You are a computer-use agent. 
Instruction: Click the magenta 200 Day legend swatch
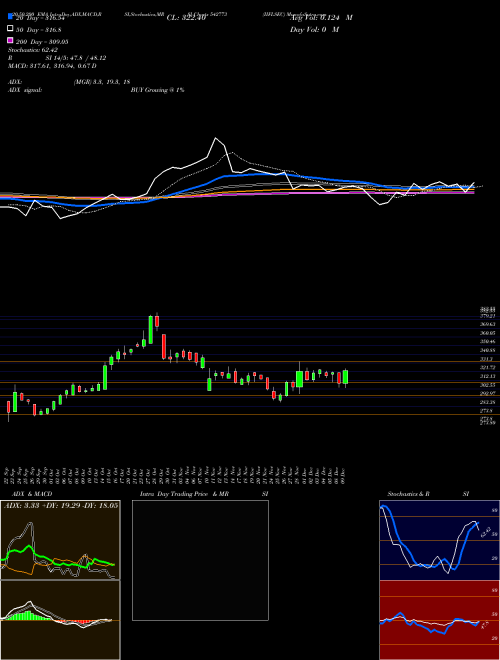[10, 41]
